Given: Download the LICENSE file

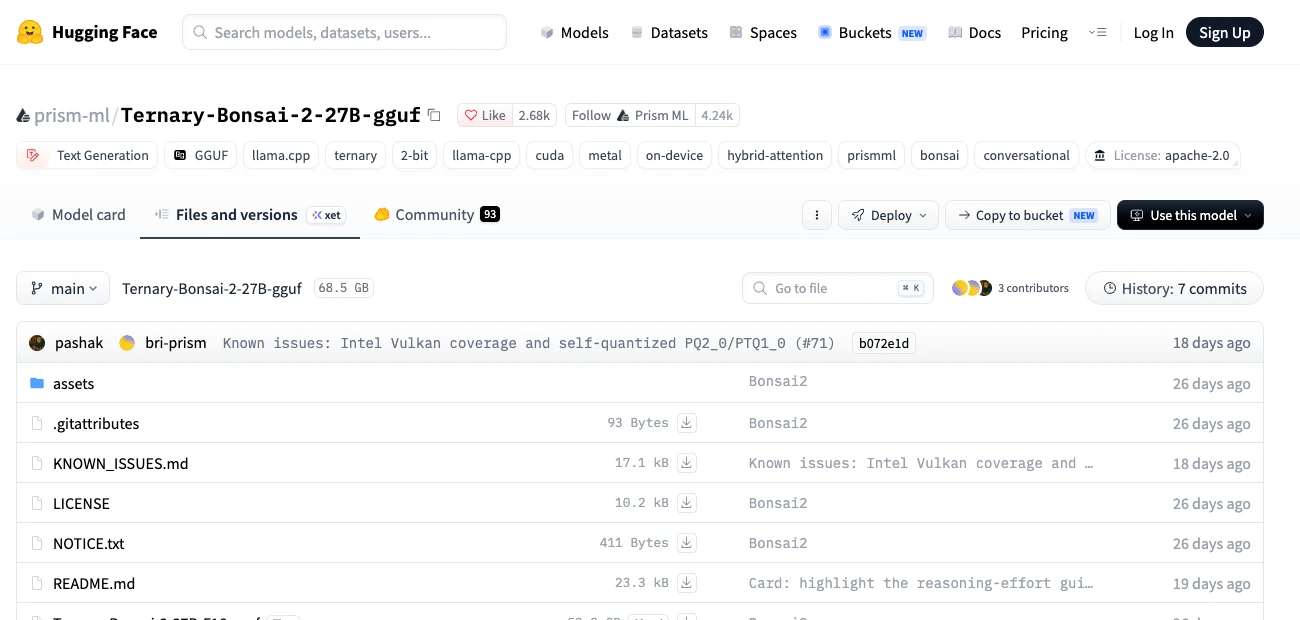Looking at the screenshot, I should tap(687, 503).
